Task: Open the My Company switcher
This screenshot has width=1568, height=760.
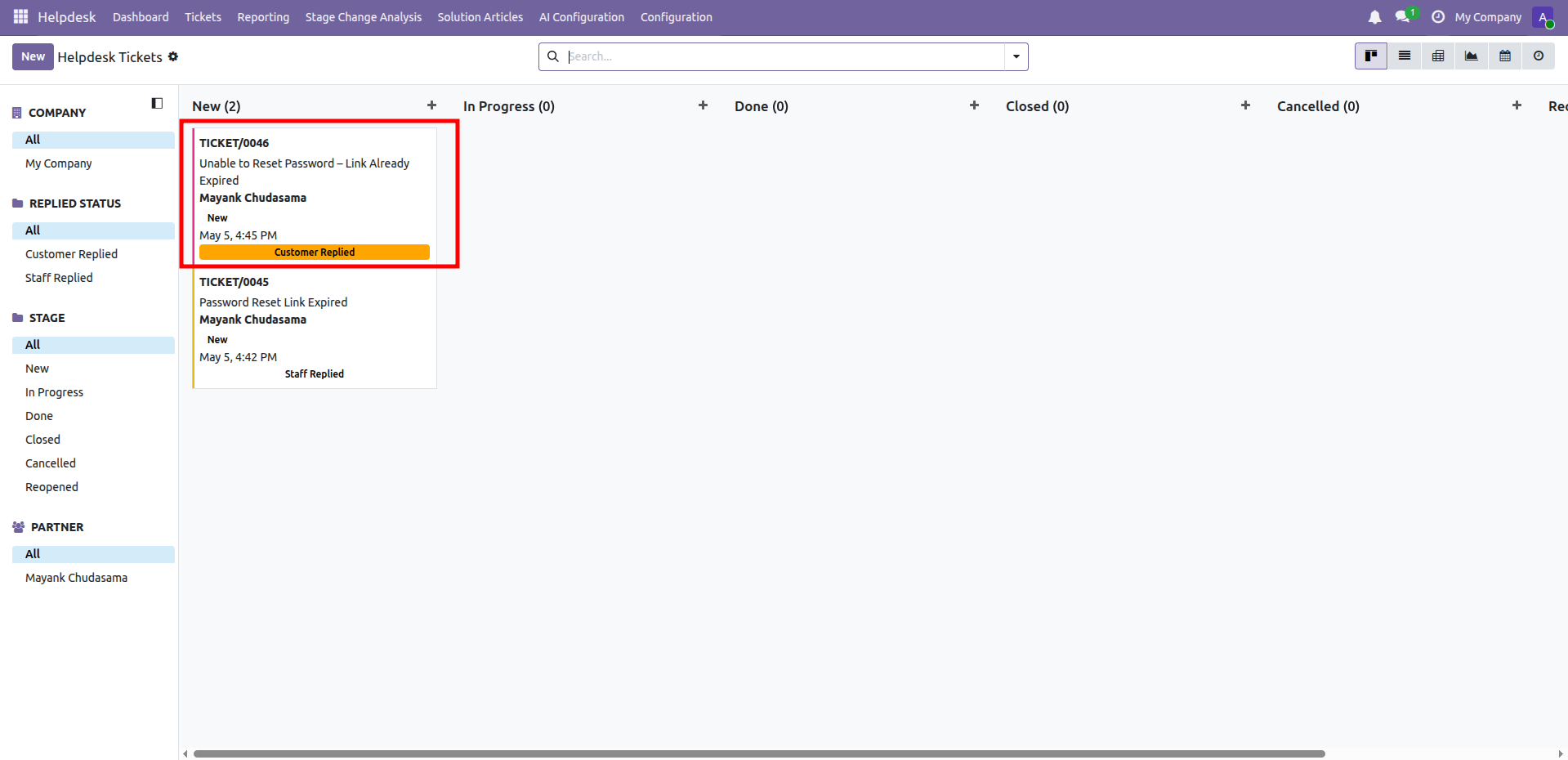Action: [x=1488, y=17]
